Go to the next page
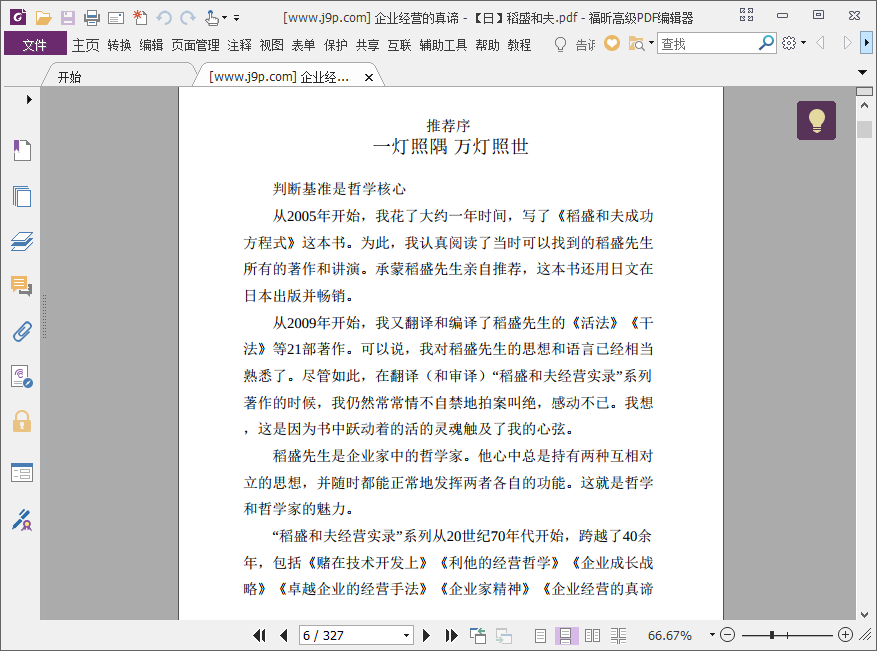This screenshot has width=877, height=651. pos(426,635)
